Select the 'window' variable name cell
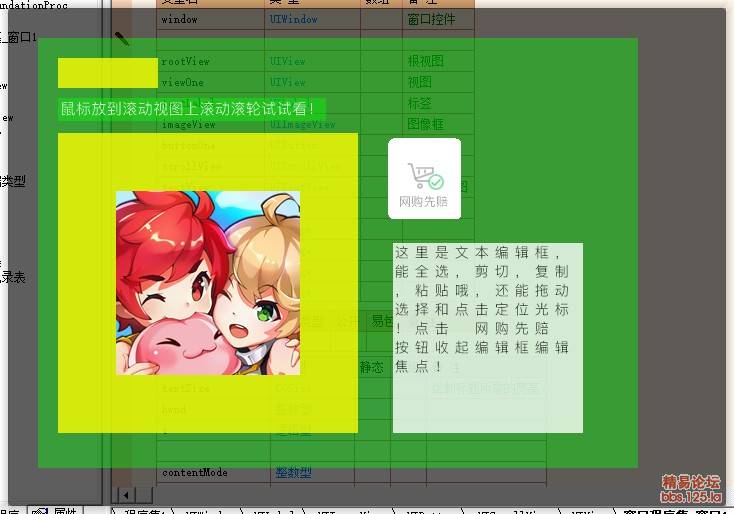Viewport: 734px width, 514px height. (x=211, y=20)
